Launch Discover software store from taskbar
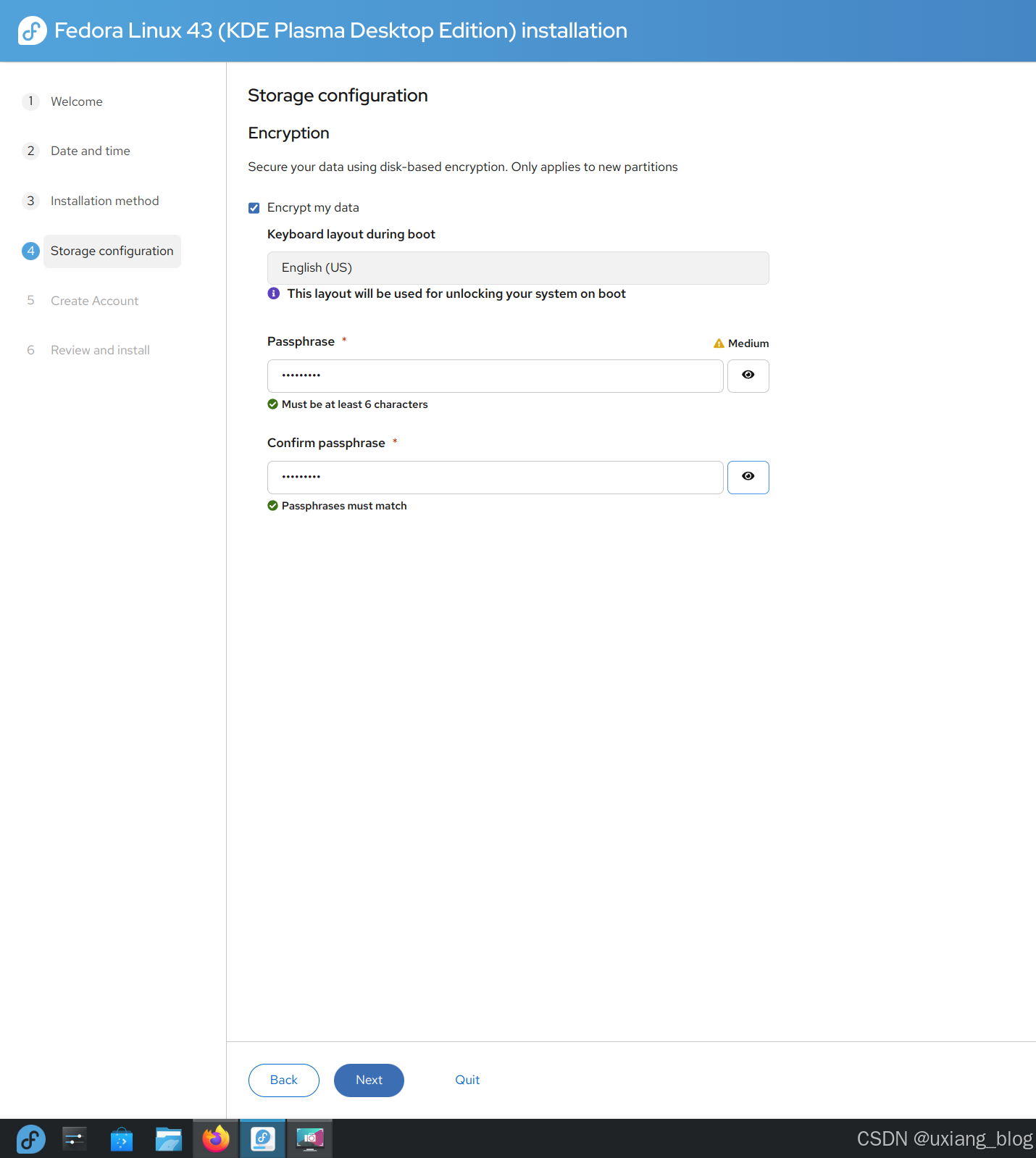The width and height of the screenshot is (1036, 1158). [x=122, y=1139]
